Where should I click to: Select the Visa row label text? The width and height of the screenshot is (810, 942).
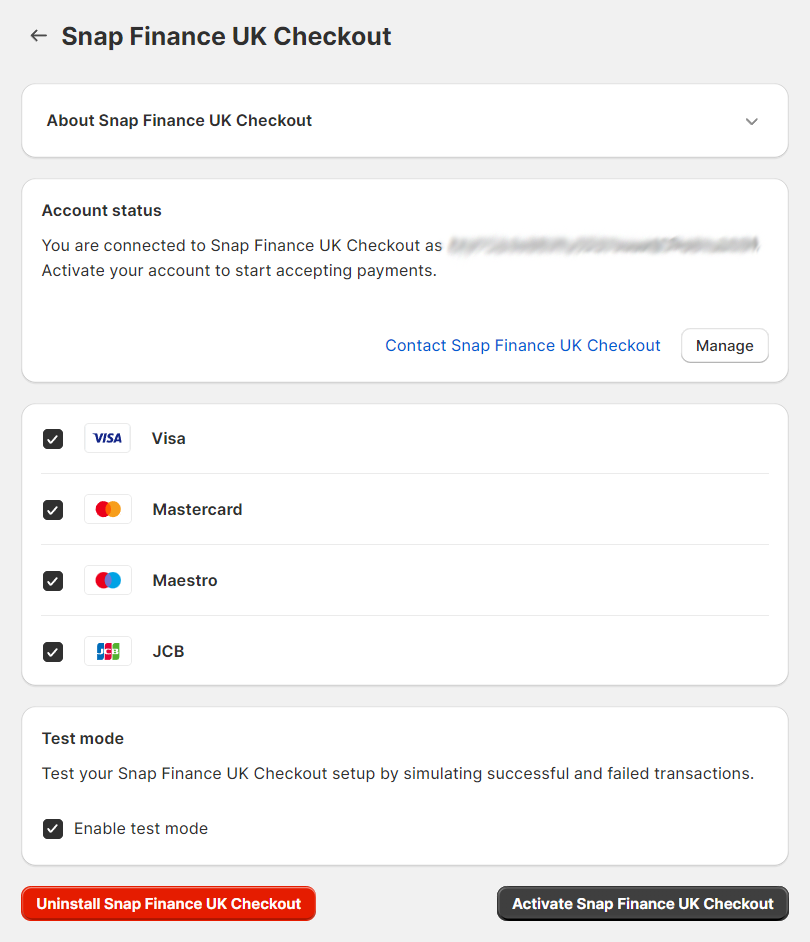pos(168,438)
